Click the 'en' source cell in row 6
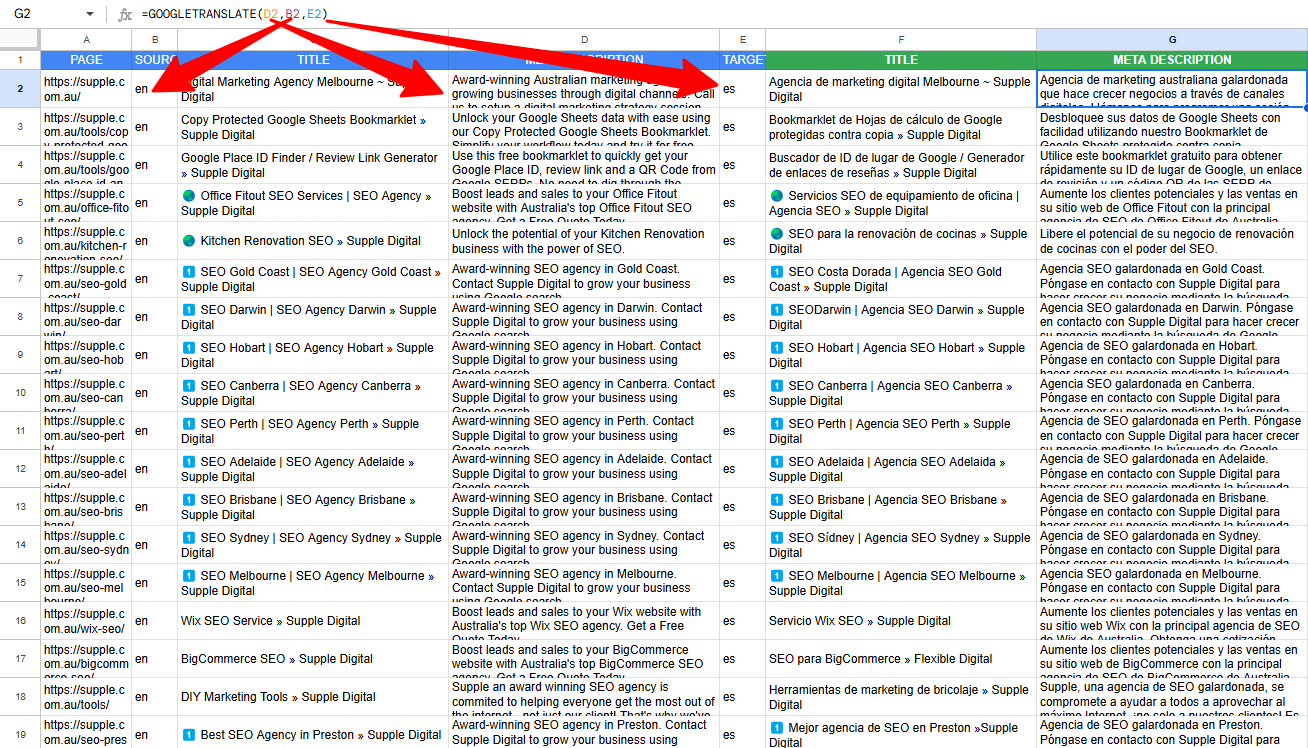The image size is (1308, 748). click(154, 241)
